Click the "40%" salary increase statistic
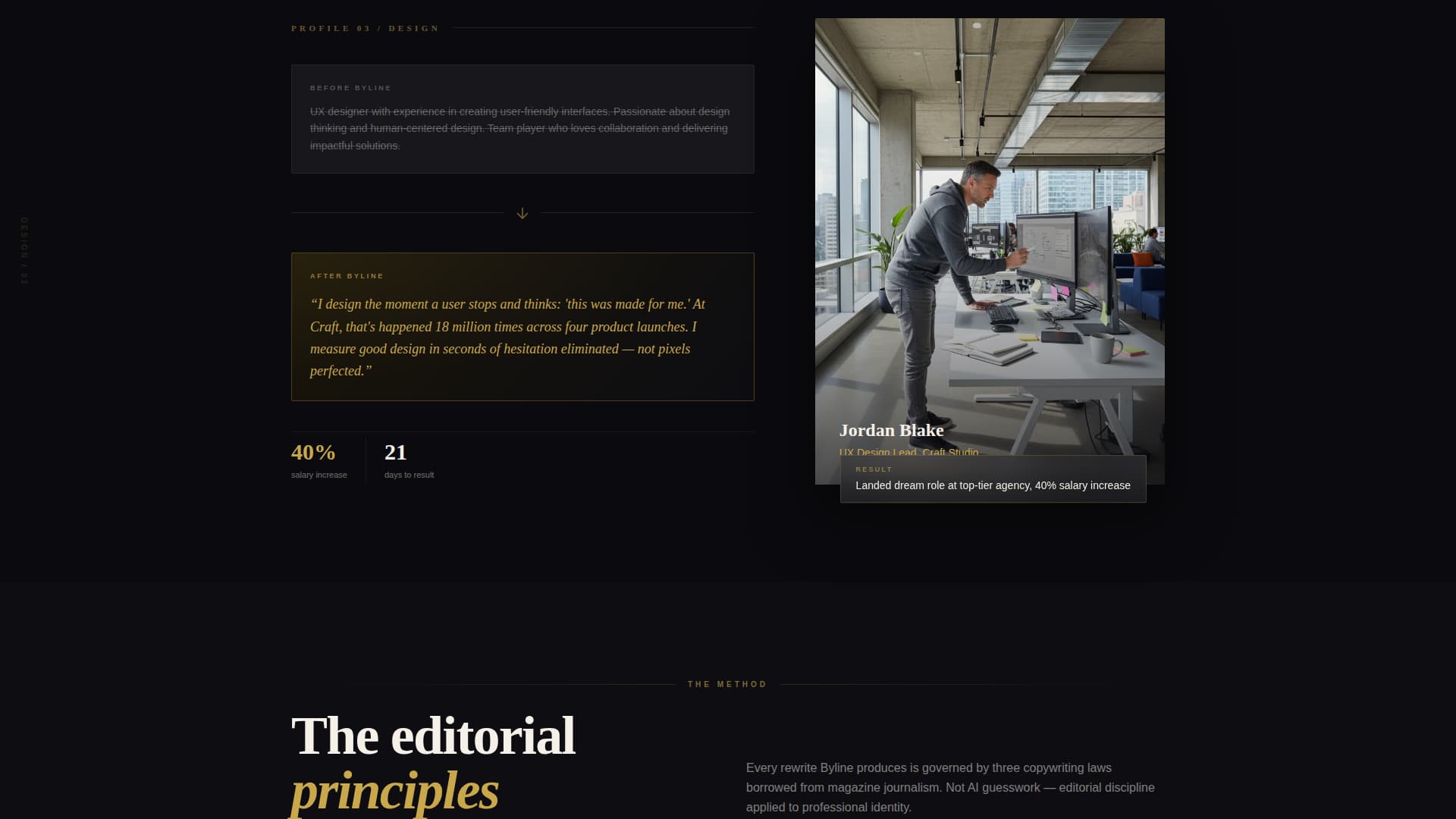This screenshot has width=1456, height=819. pyautogui.click(x=312, y=453)
